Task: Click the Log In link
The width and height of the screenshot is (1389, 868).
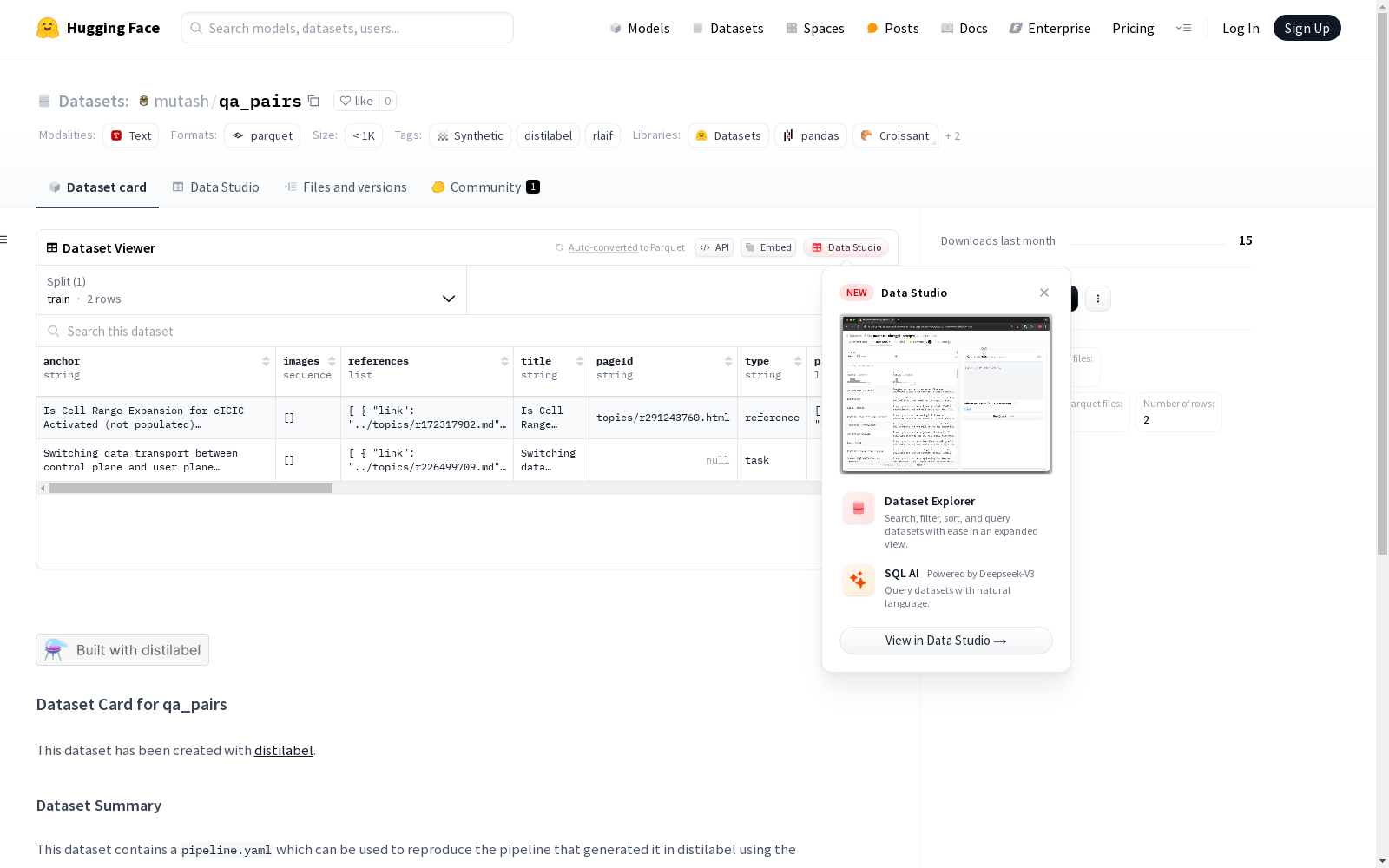Action: pos(1241,28)
